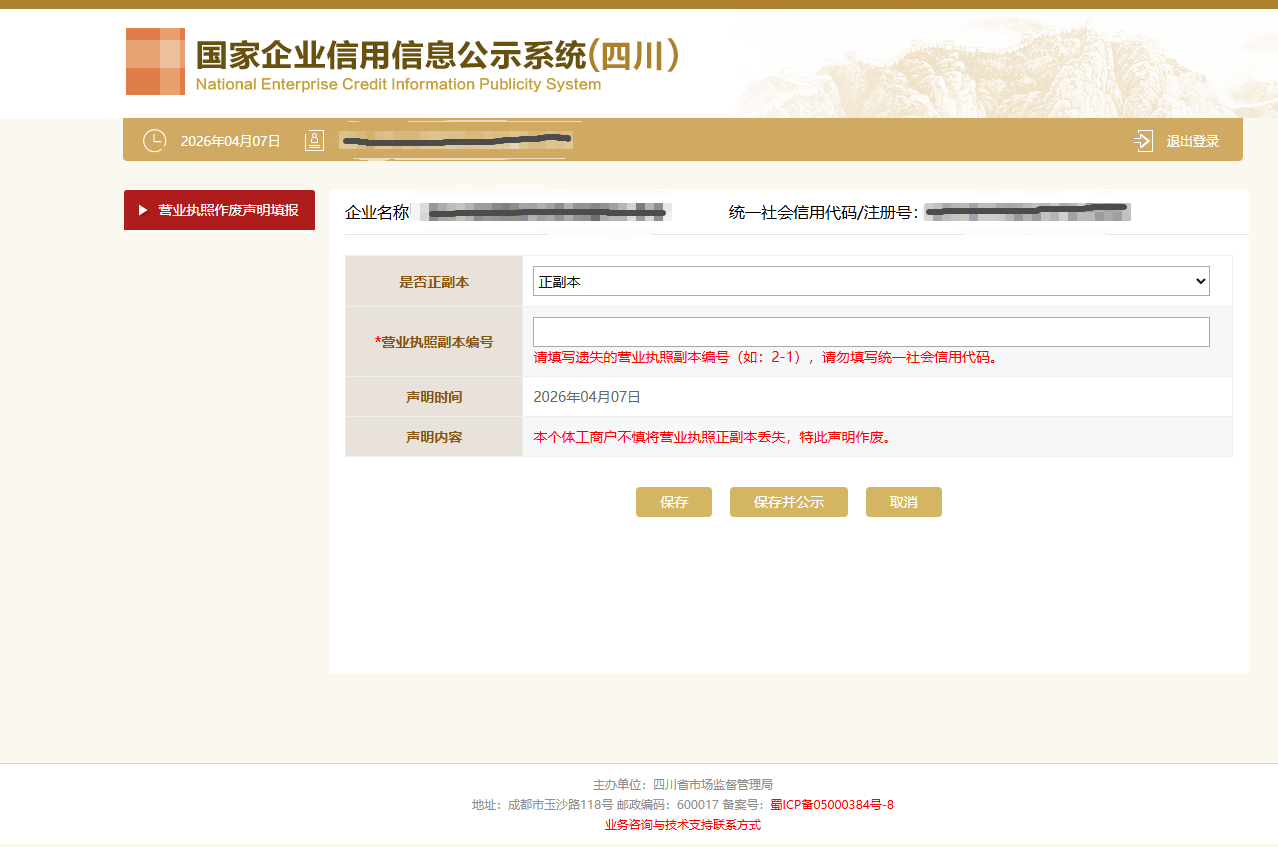Open the 业务咨询与技术支持联系方式 footer link

682,825
